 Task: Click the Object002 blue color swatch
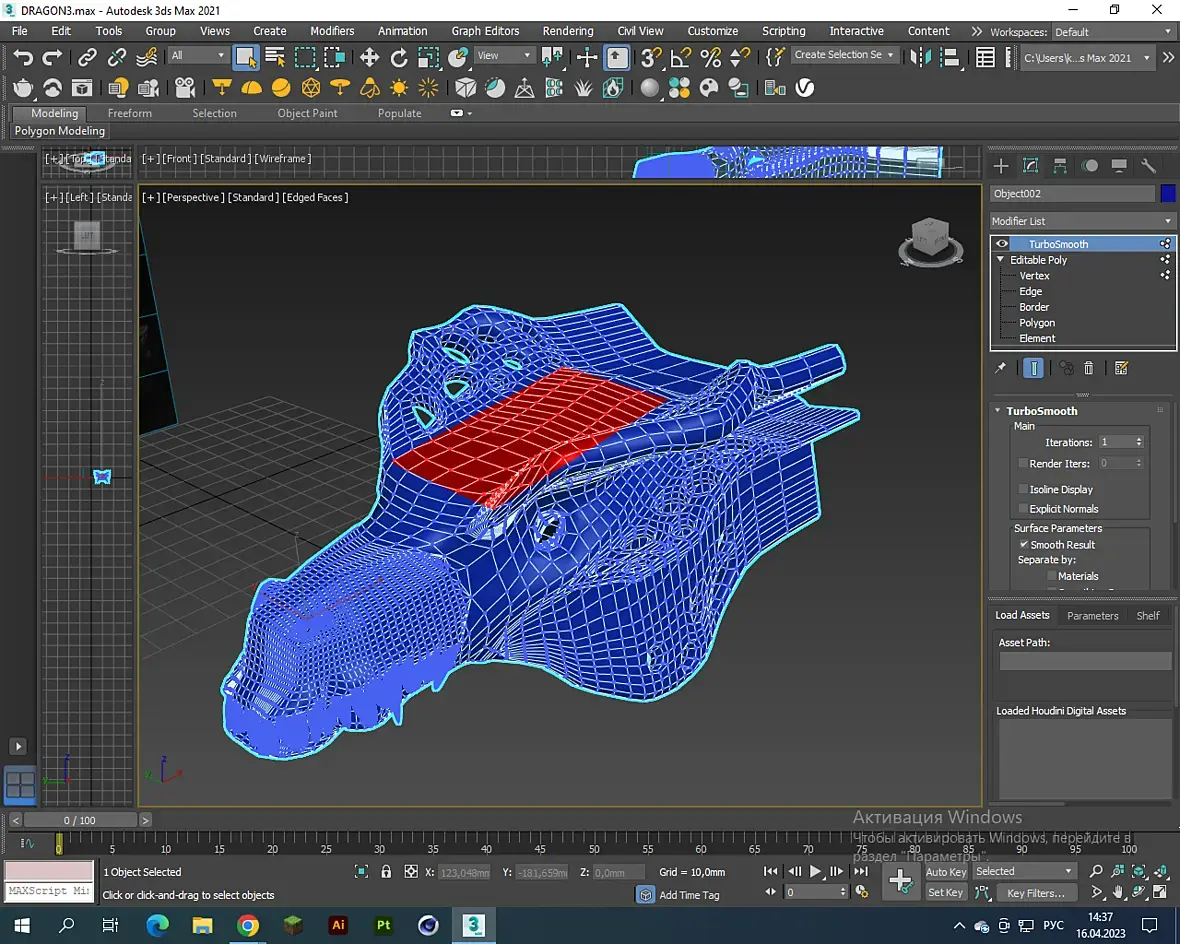[x=1168, y=193]
